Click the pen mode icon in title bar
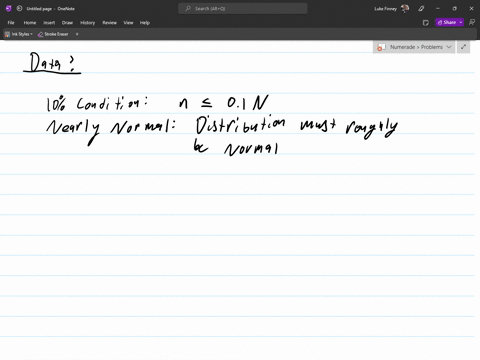Viewport: 480px width, 360px height. point(421,9)
